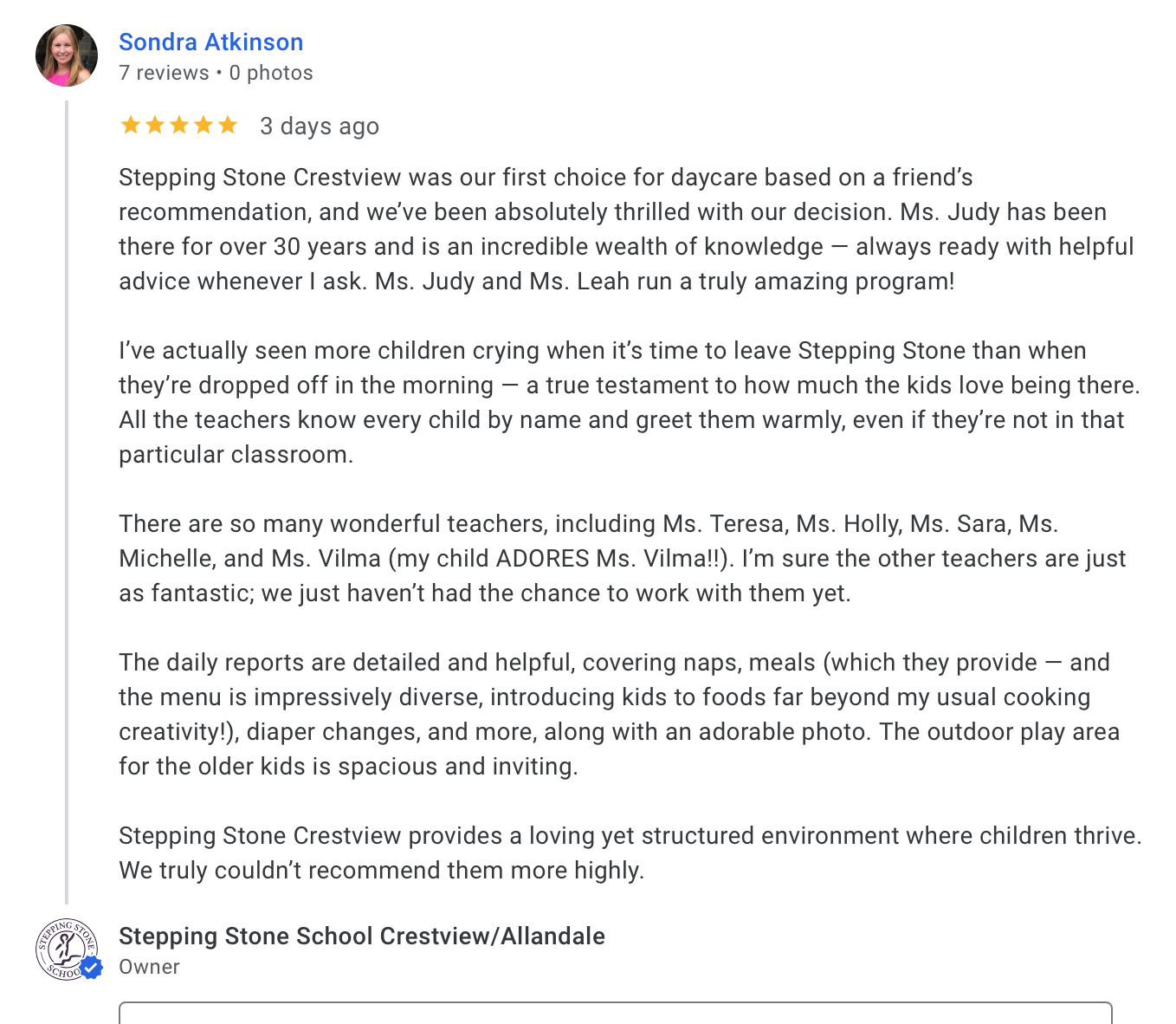The height and width of the screenshot is (1024, 1176).
Task: Click the "Owner" label under the school name
Action: [x=149, y=967]
